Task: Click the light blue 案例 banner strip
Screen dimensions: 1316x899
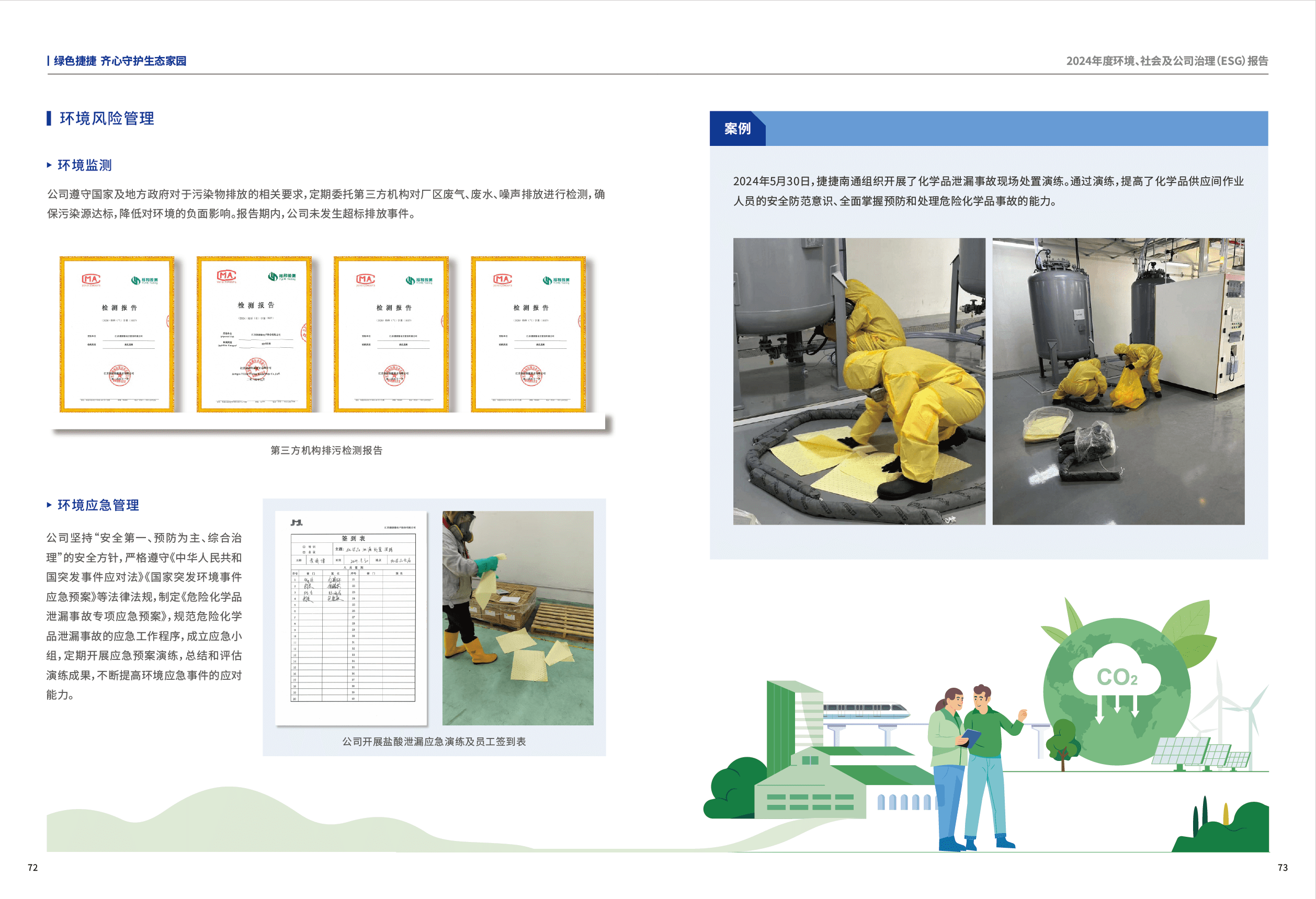Action: pyautogui.click(x=1016, y=129)
